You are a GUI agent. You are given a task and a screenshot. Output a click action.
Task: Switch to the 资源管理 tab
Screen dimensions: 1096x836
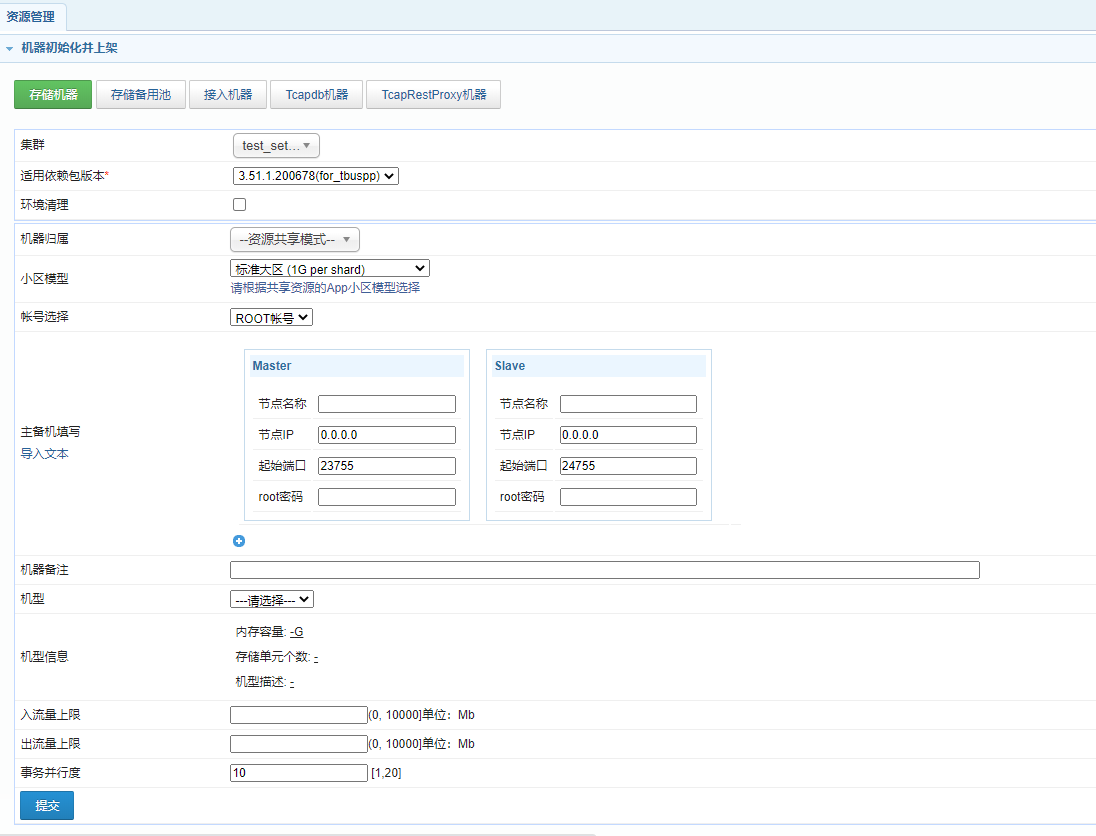click(x=31, y=17)
